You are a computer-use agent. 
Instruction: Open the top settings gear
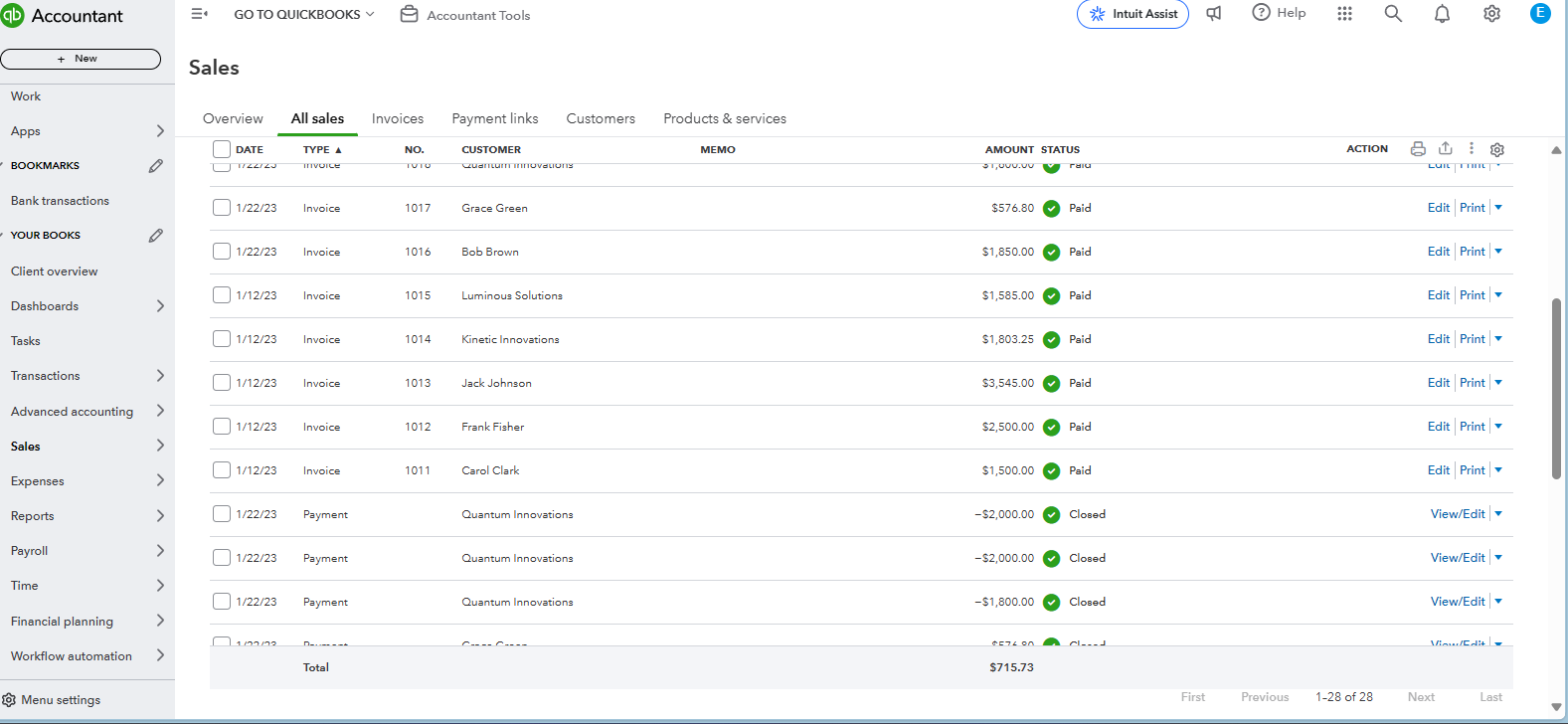click(1491, 14)
